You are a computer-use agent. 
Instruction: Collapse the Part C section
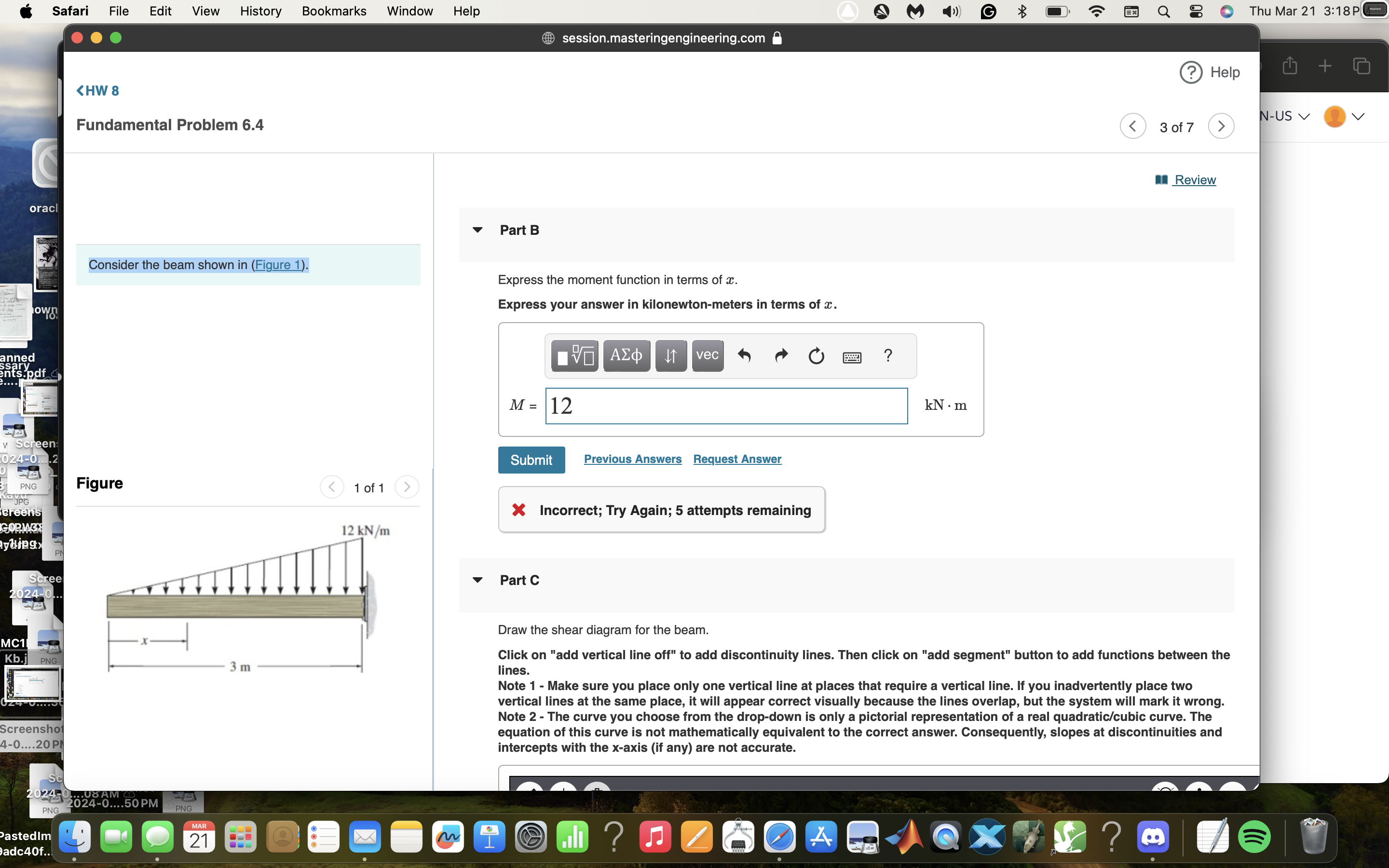[x=477, y=580]
